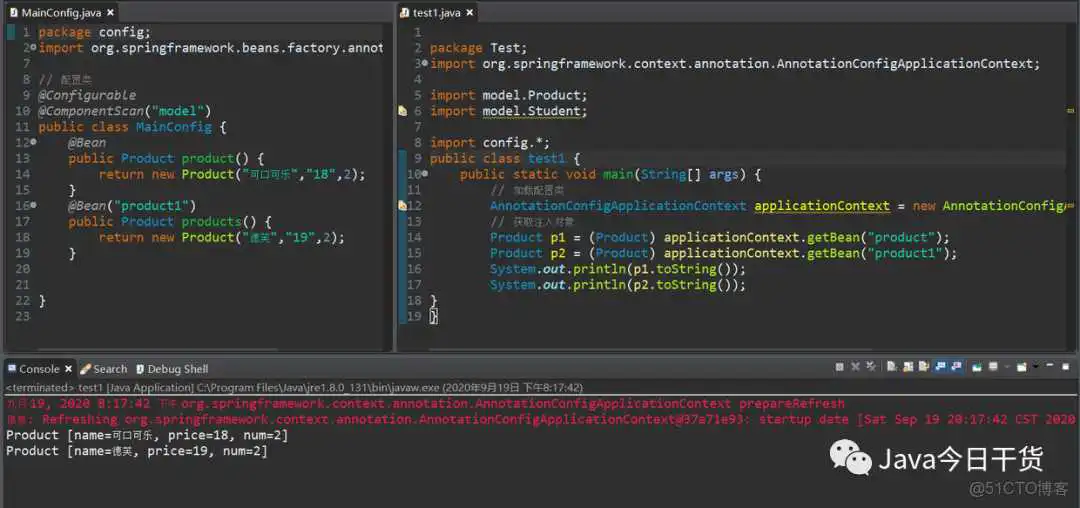Click warning marker on 'import model.Student' line
Screen dimensions: 1080x508
click(403, 111)
